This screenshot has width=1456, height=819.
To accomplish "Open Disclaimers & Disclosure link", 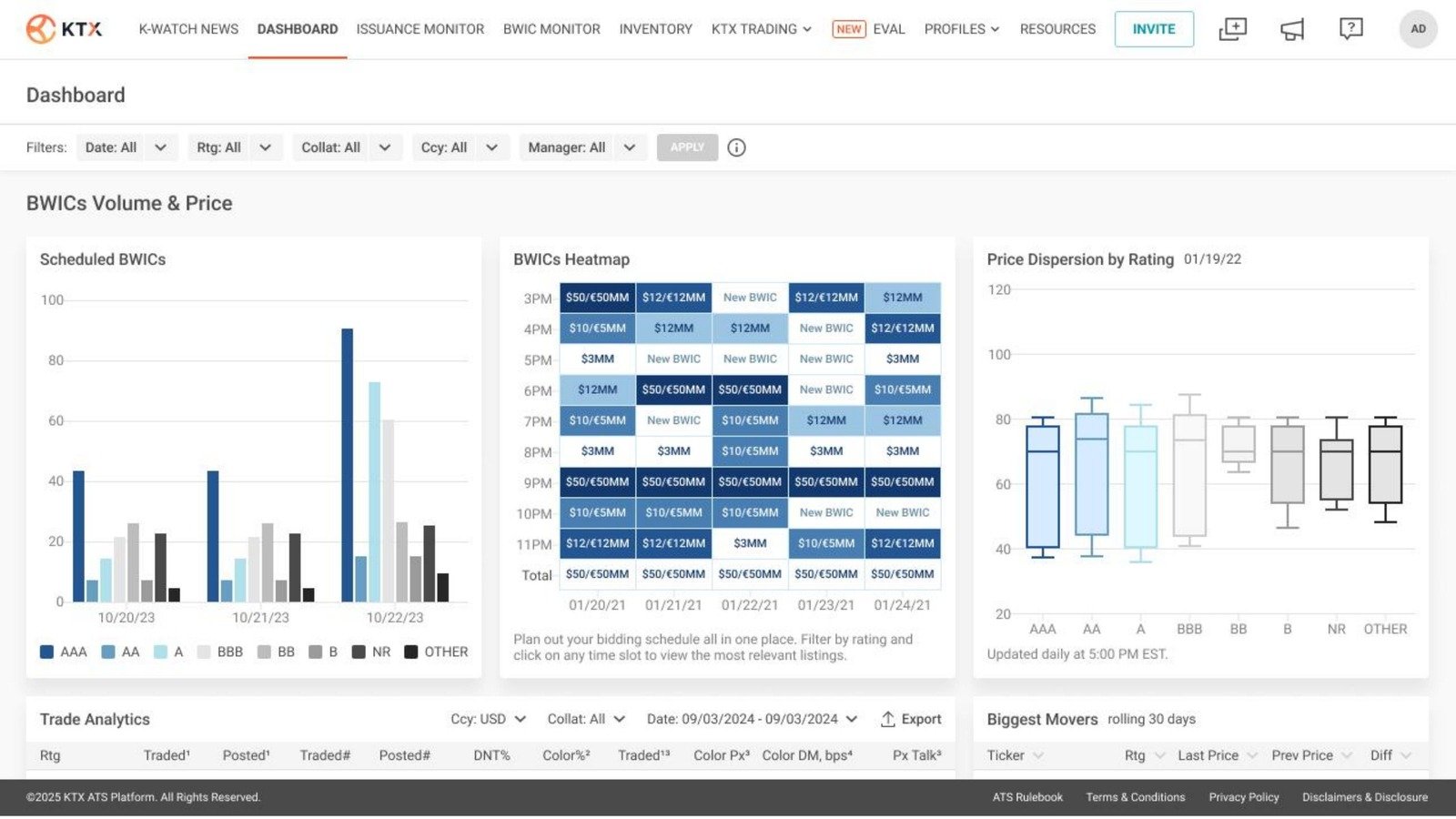I will click(1365, 797).
